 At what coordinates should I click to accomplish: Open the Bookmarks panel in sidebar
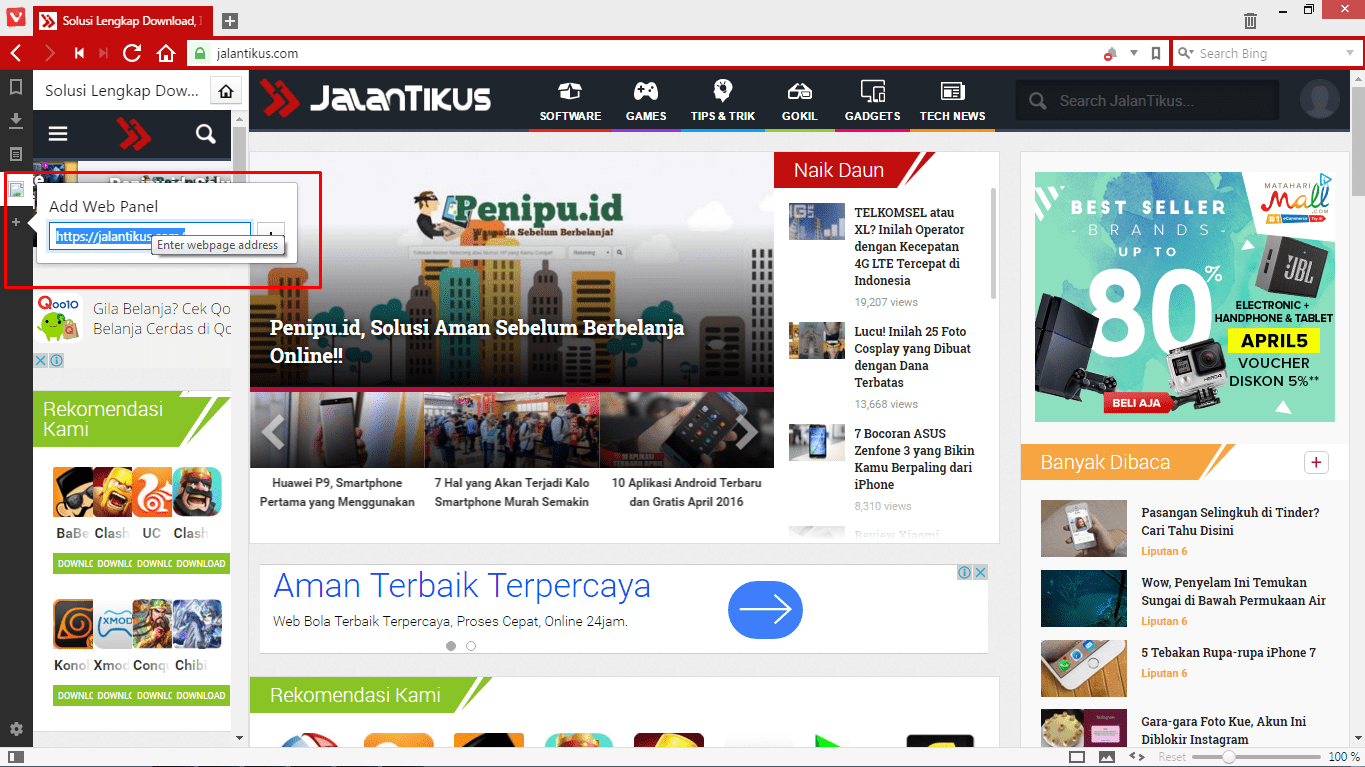tap(16, 87)
